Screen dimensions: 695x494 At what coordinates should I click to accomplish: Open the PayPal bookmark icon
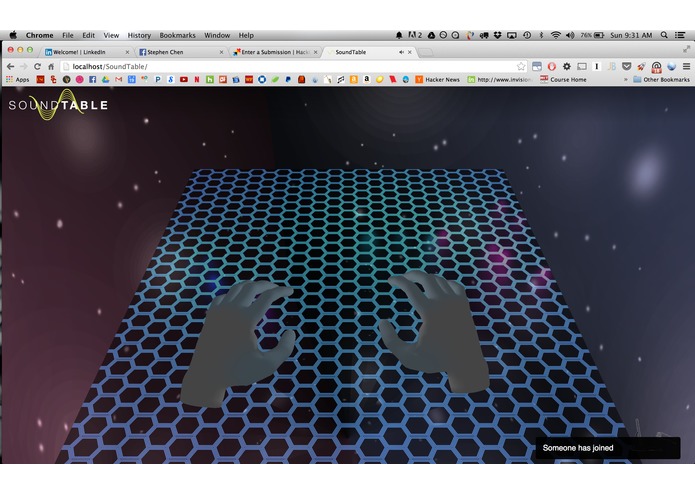click(288, 79)
